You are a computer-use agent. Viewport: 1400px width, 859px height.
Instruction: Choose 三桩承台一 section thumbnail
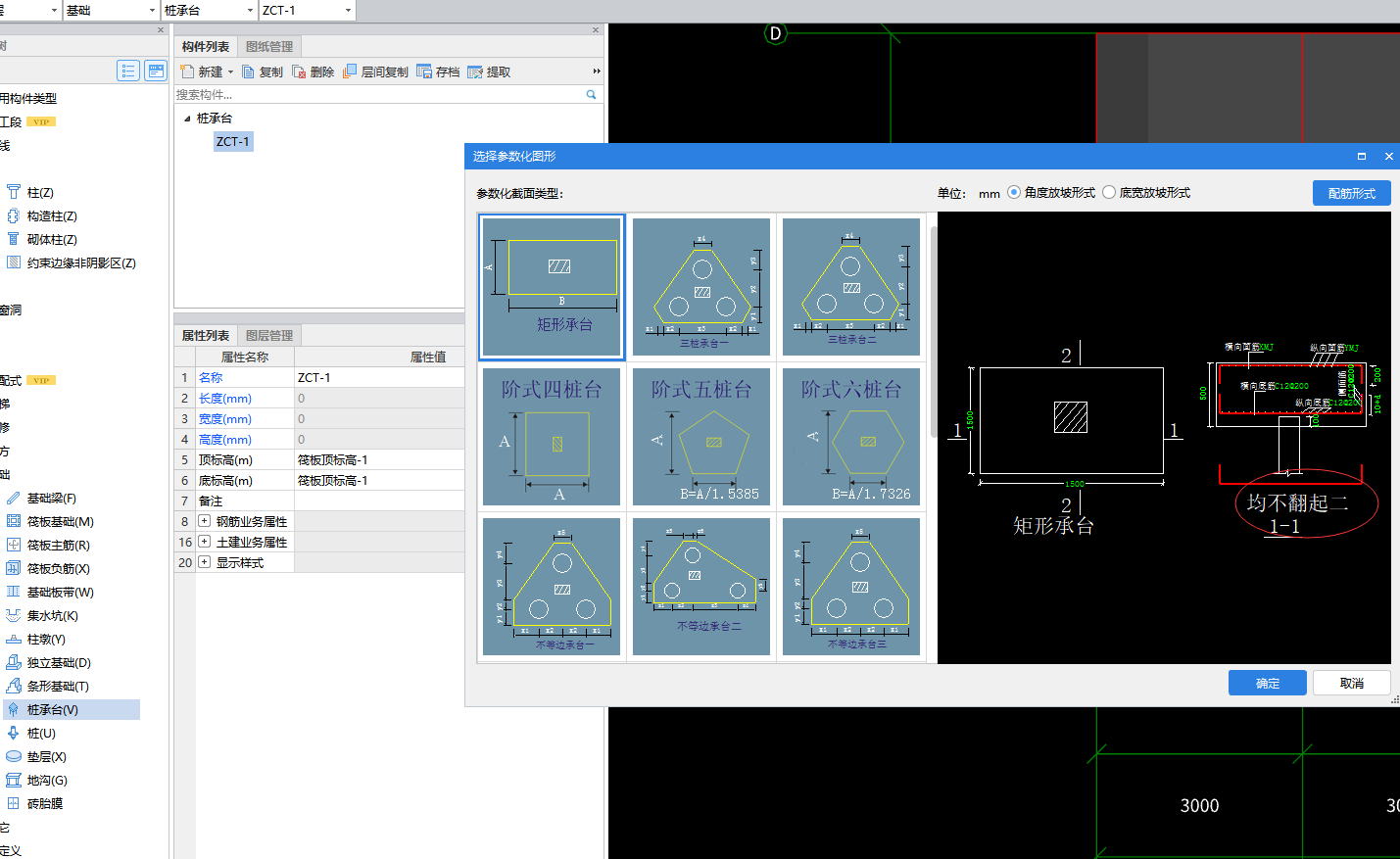tap(701, 287)
